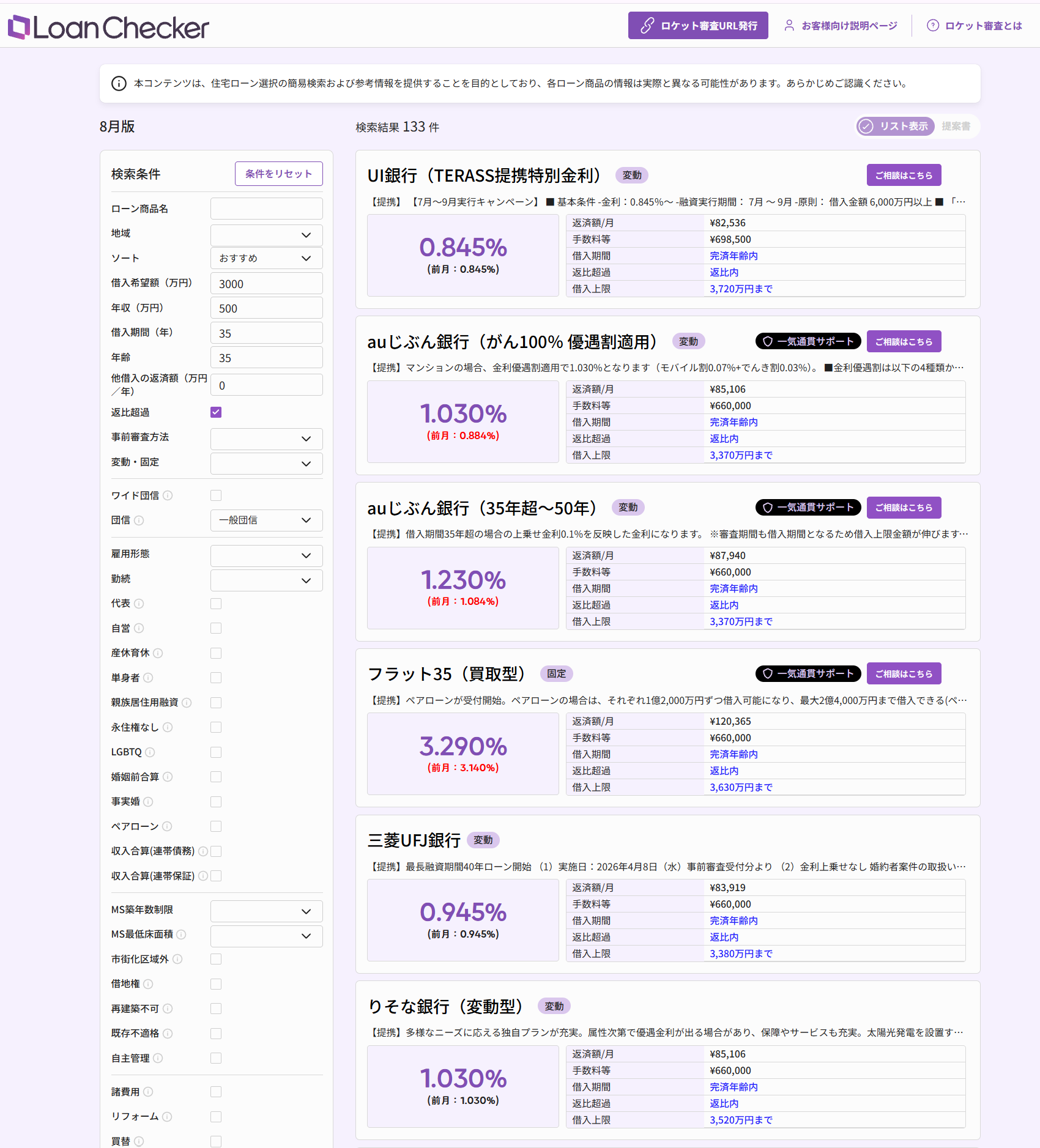Screen dimensions: 1040x1148
Task: Enable the ワイド団信 checkbox
Action: coord(216,495)
